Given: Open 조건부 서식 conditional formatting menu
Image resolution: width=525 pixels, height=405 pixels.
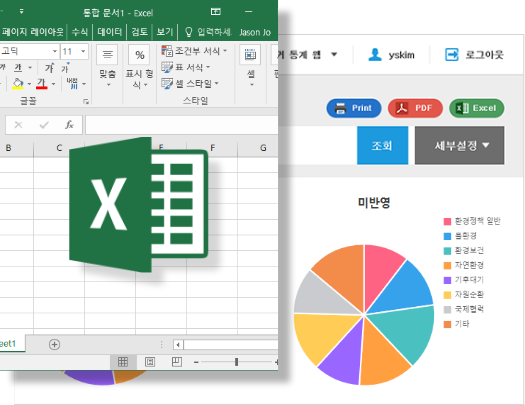Looking at the screenshot, I should click(x=194, y=51).
